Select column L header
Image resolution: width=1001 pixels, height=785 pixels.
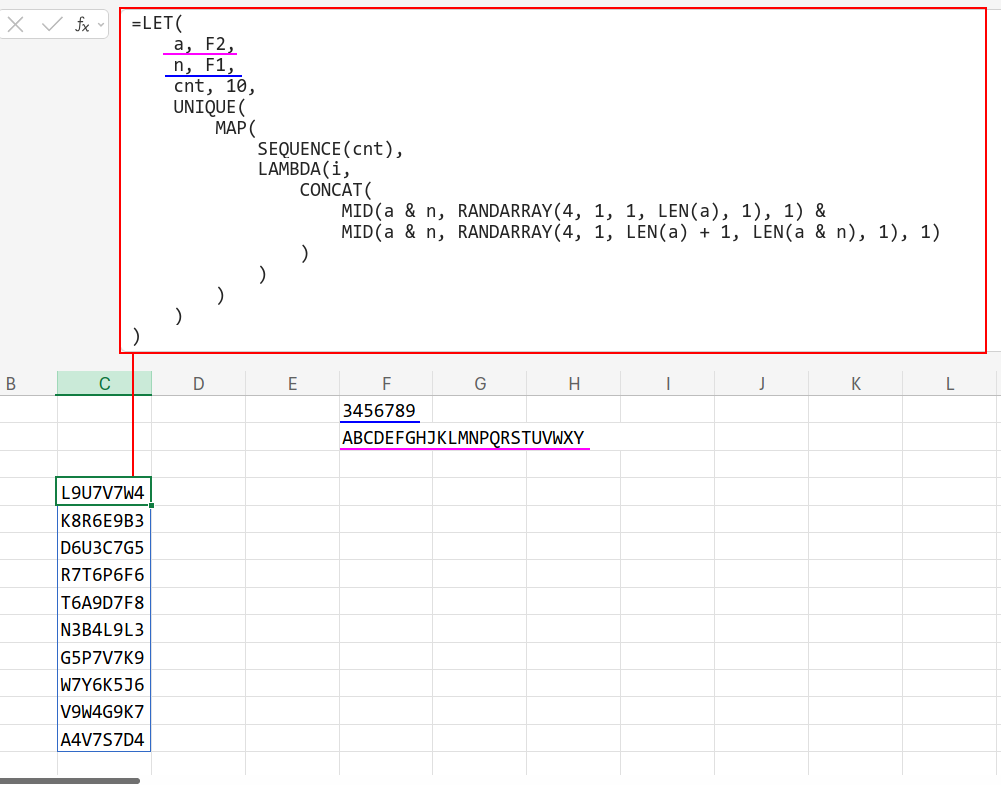949,384
